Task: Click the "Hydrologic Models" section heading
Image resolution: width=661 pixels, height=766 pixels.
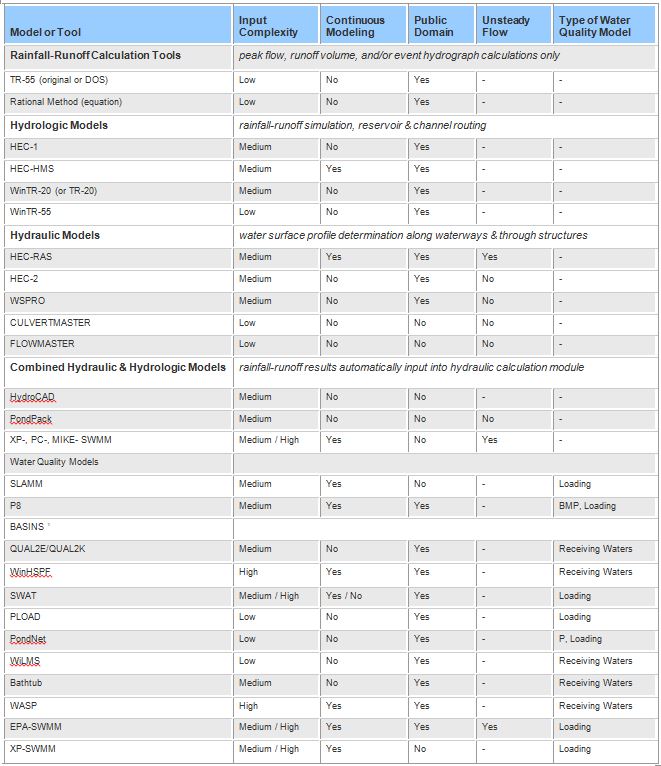Action: (x=59, y=126)
